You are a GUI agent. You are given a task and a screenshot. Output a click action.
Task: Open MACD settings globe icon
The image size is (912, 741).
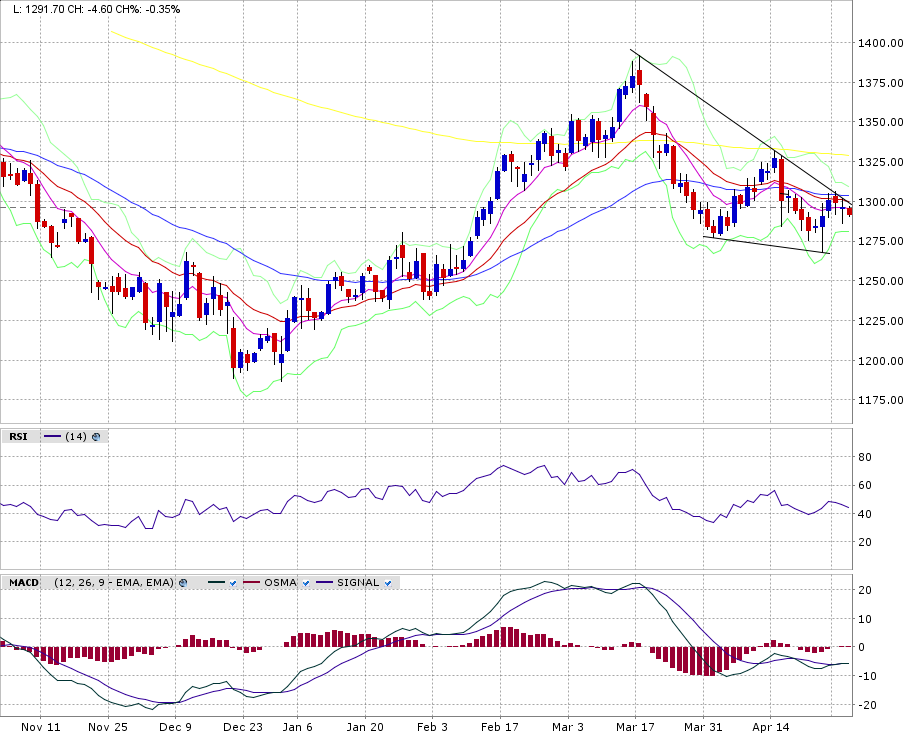pos(183,582)
